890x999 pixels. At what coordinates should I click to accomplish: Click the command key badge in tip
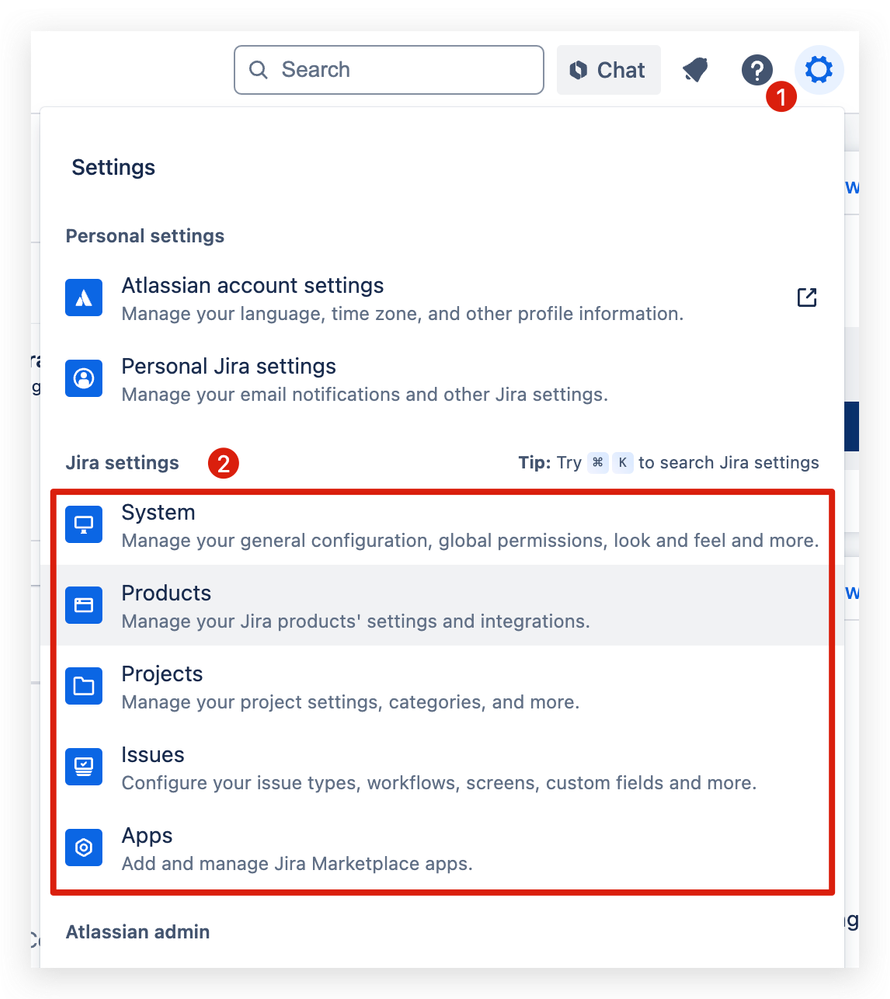(x=598, y=463)
